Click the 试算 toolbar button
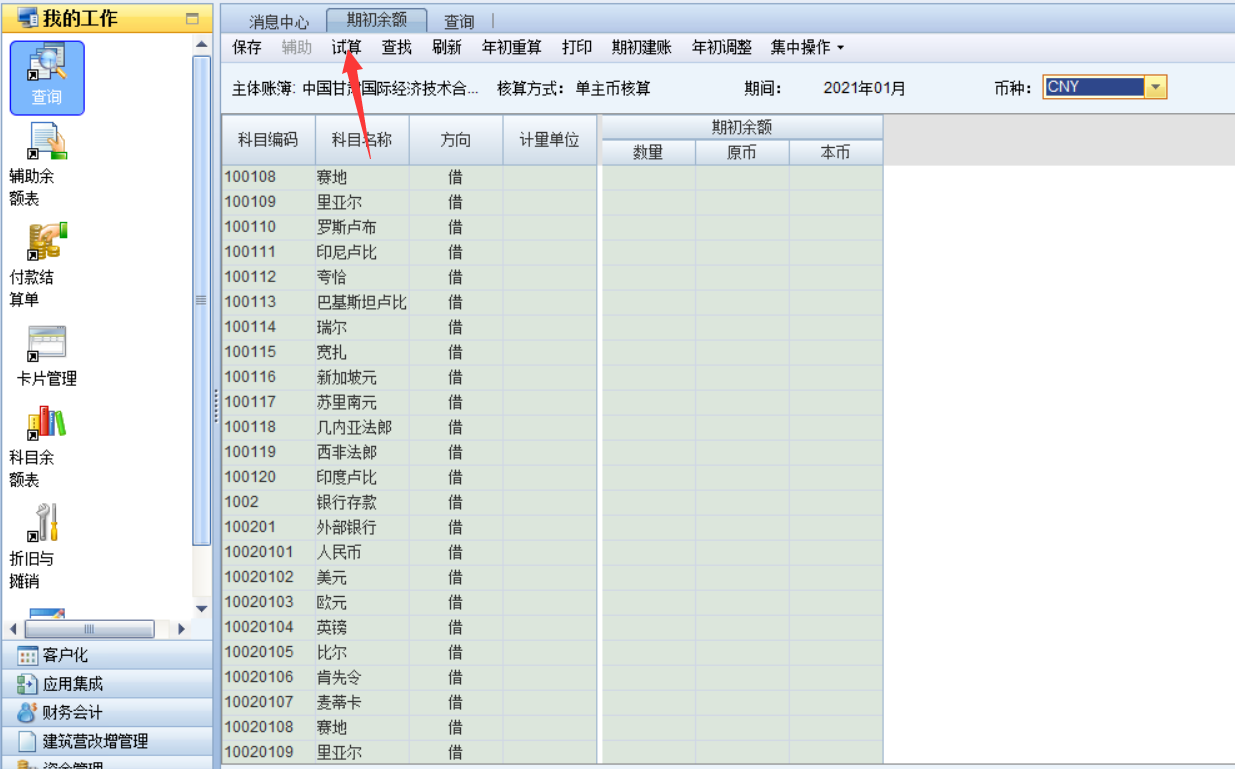 [346, 48]
